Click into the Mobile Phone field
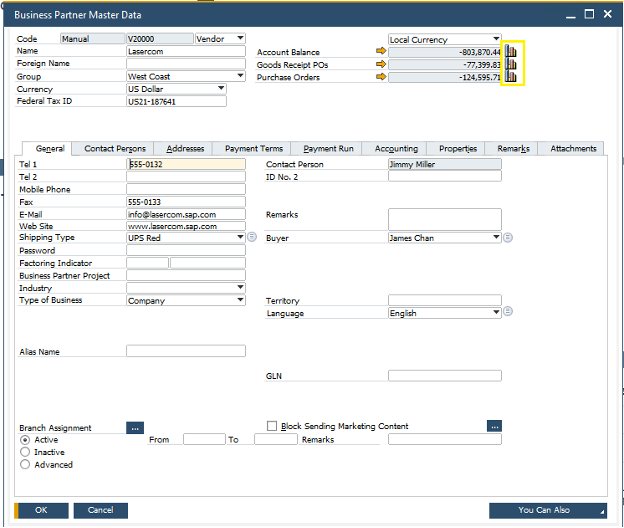The width and height of the screenshot is (624, 528). (185, 189)
